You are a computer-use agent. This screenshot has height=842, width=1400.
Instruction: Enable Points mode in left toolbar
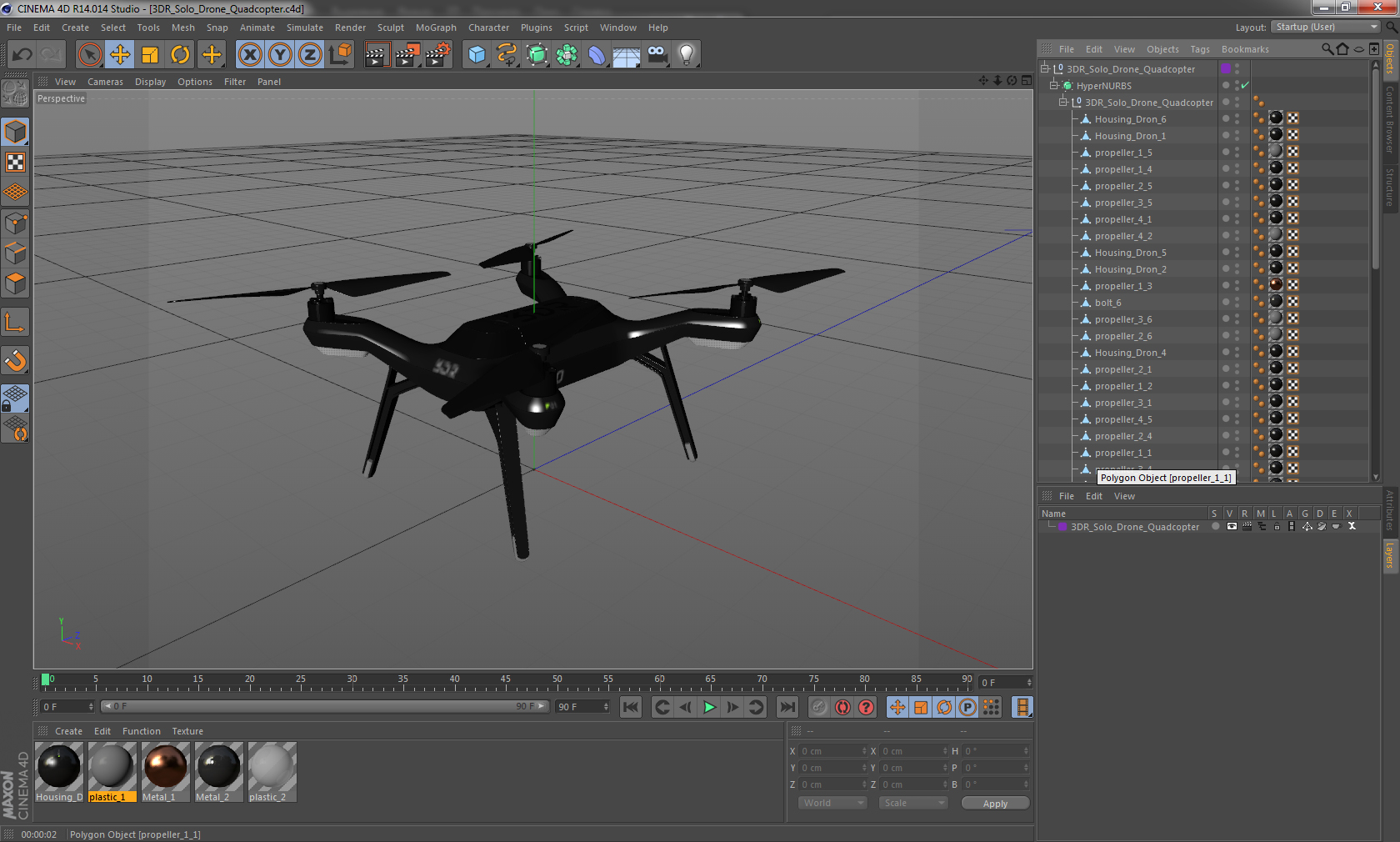point(16,223)
